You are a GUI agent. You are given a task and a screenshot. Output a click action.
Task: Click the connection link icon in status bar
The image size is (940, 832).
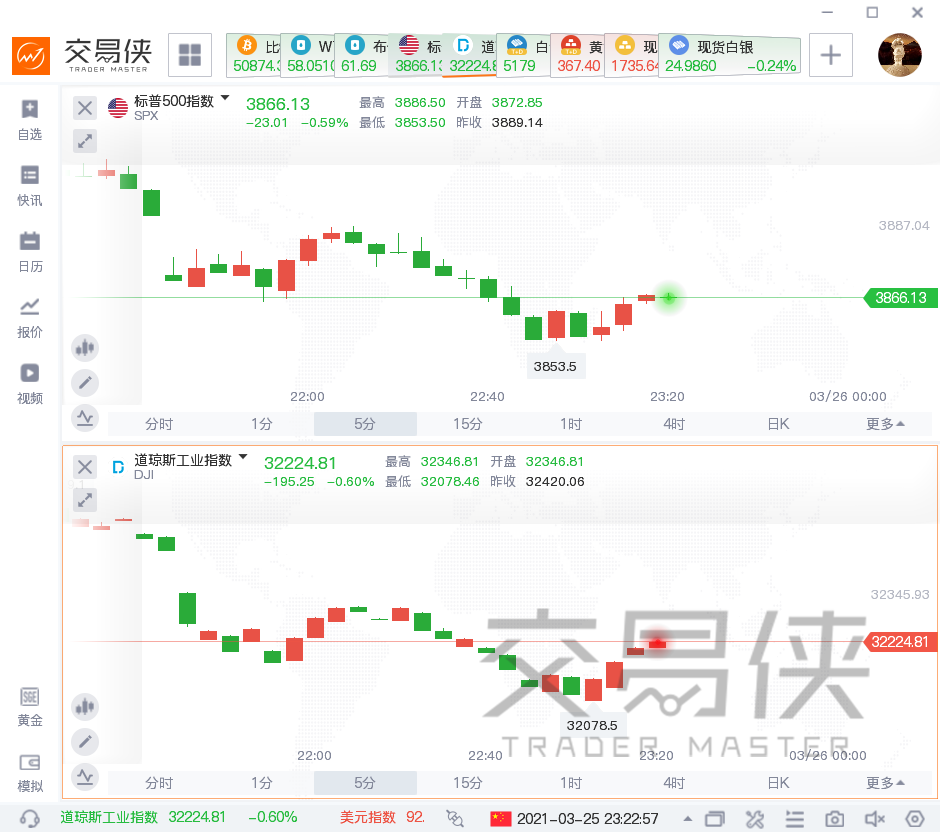pos(455,818)
